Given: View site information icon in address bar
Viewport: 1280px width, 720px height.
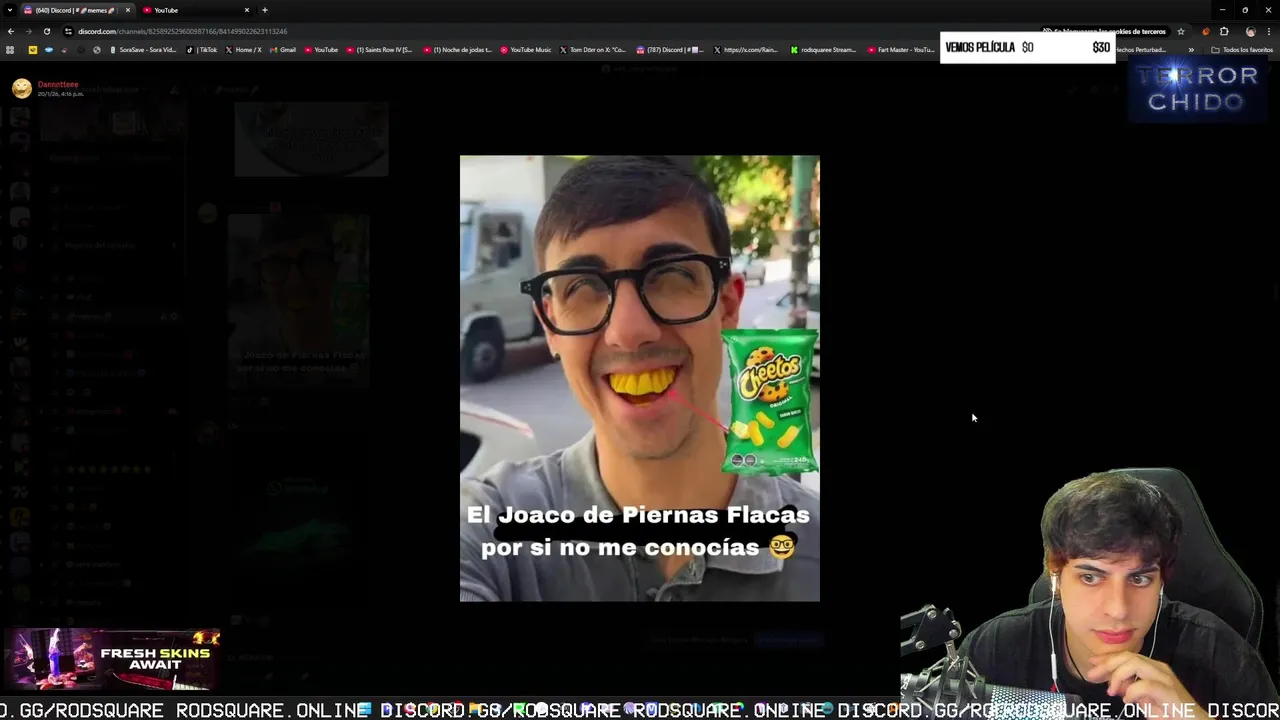Looking at the screenshot, I should click(x=68, y=31).
